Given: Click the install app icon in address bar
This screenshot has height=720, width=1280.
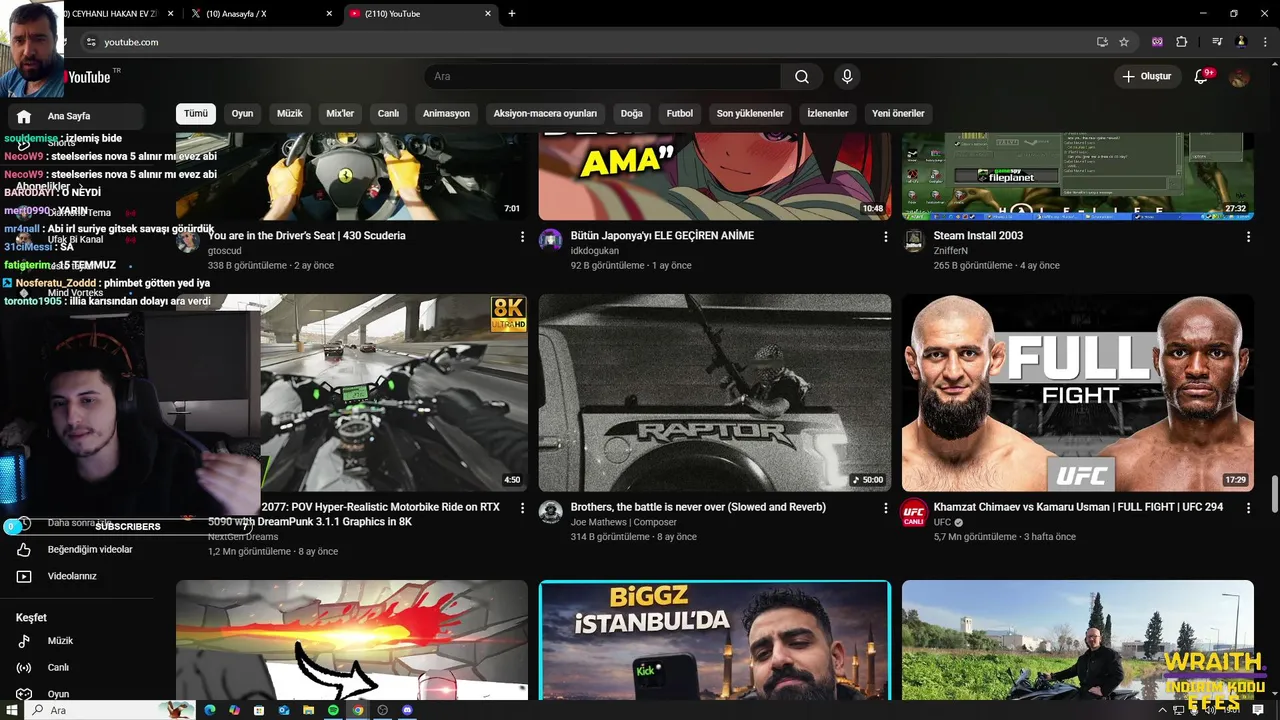Looking at the screenshot, I should click(x=1102, y=42).
